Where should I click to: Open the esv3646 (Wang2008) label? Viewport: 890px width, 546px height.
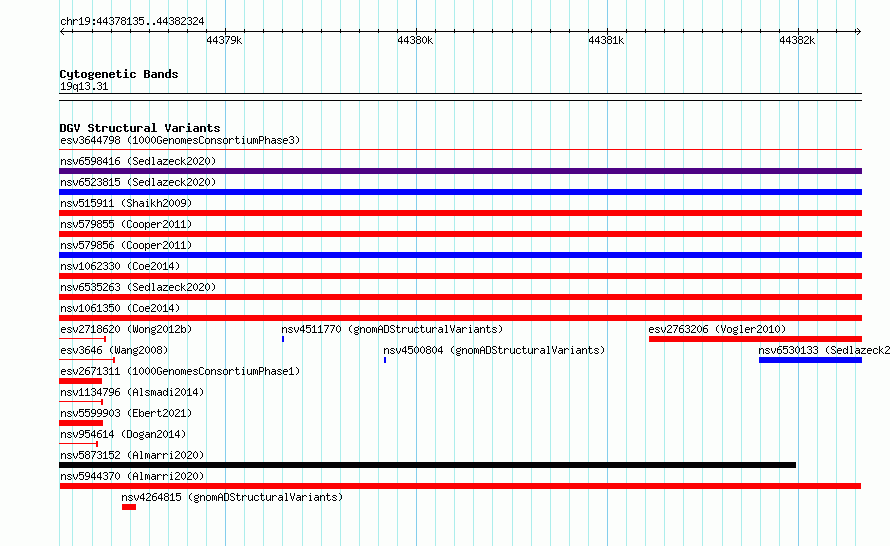(114, 350)
